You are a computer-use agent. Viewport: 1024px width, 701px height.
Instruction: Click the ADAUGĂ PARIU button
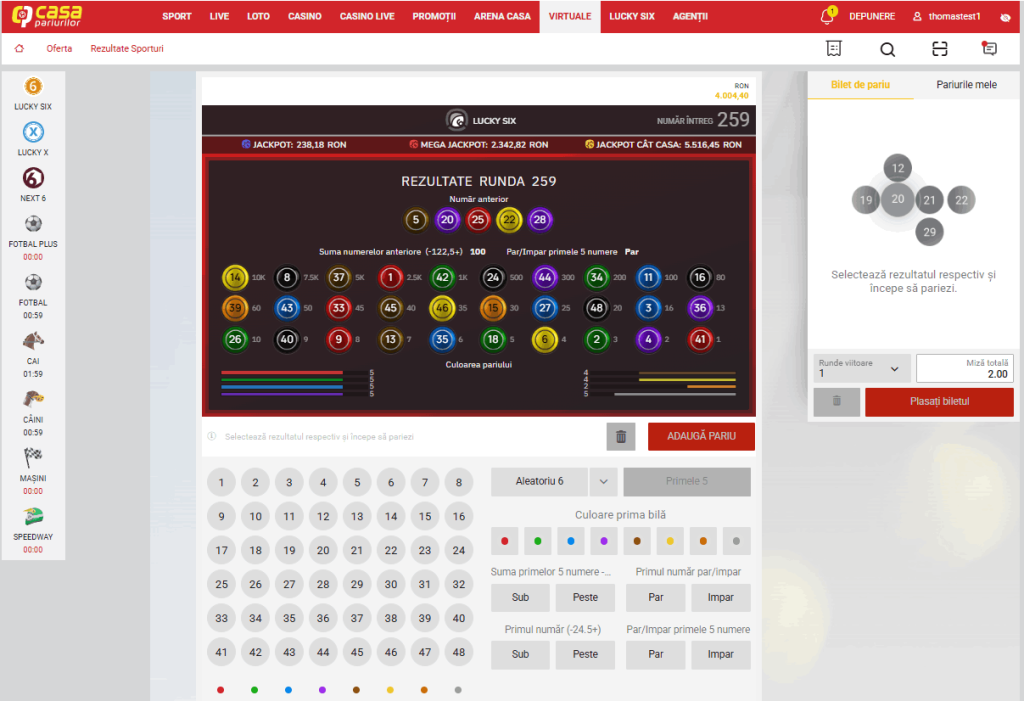coord(701,436)
